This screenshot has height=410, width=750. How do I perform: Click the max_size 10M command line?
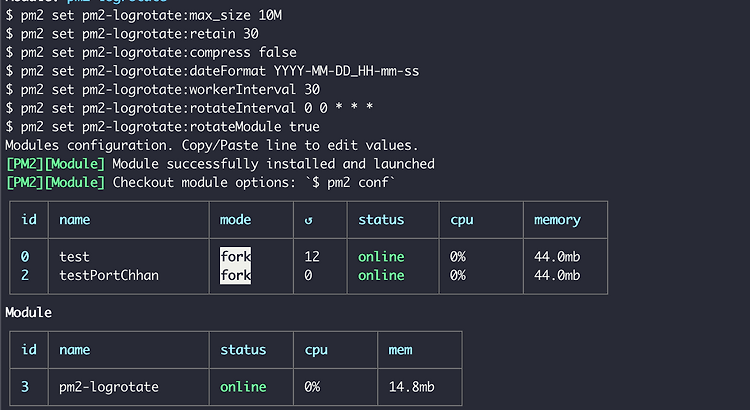(159, 15)
